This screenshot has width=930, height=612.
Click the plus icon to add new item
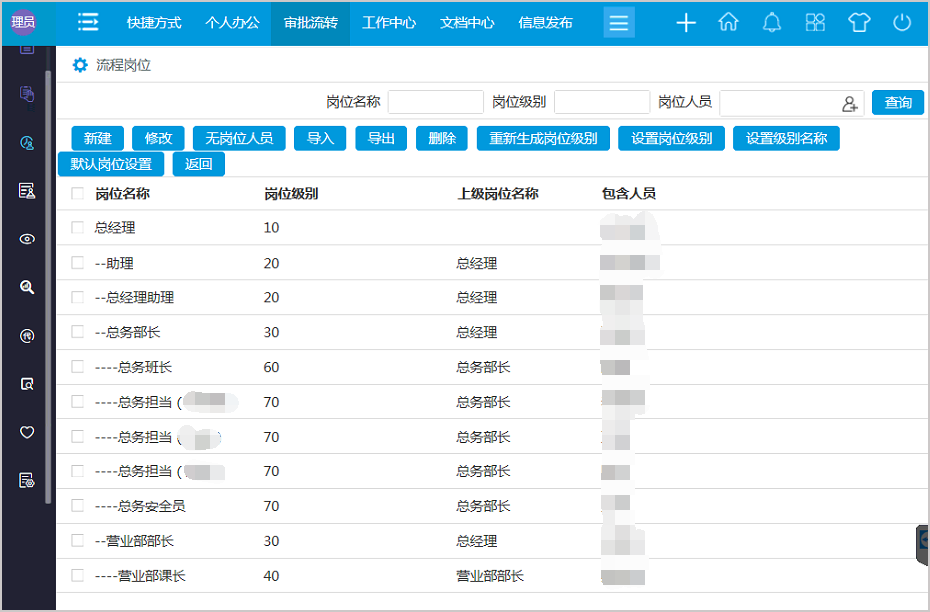click(x=685, y=21)
